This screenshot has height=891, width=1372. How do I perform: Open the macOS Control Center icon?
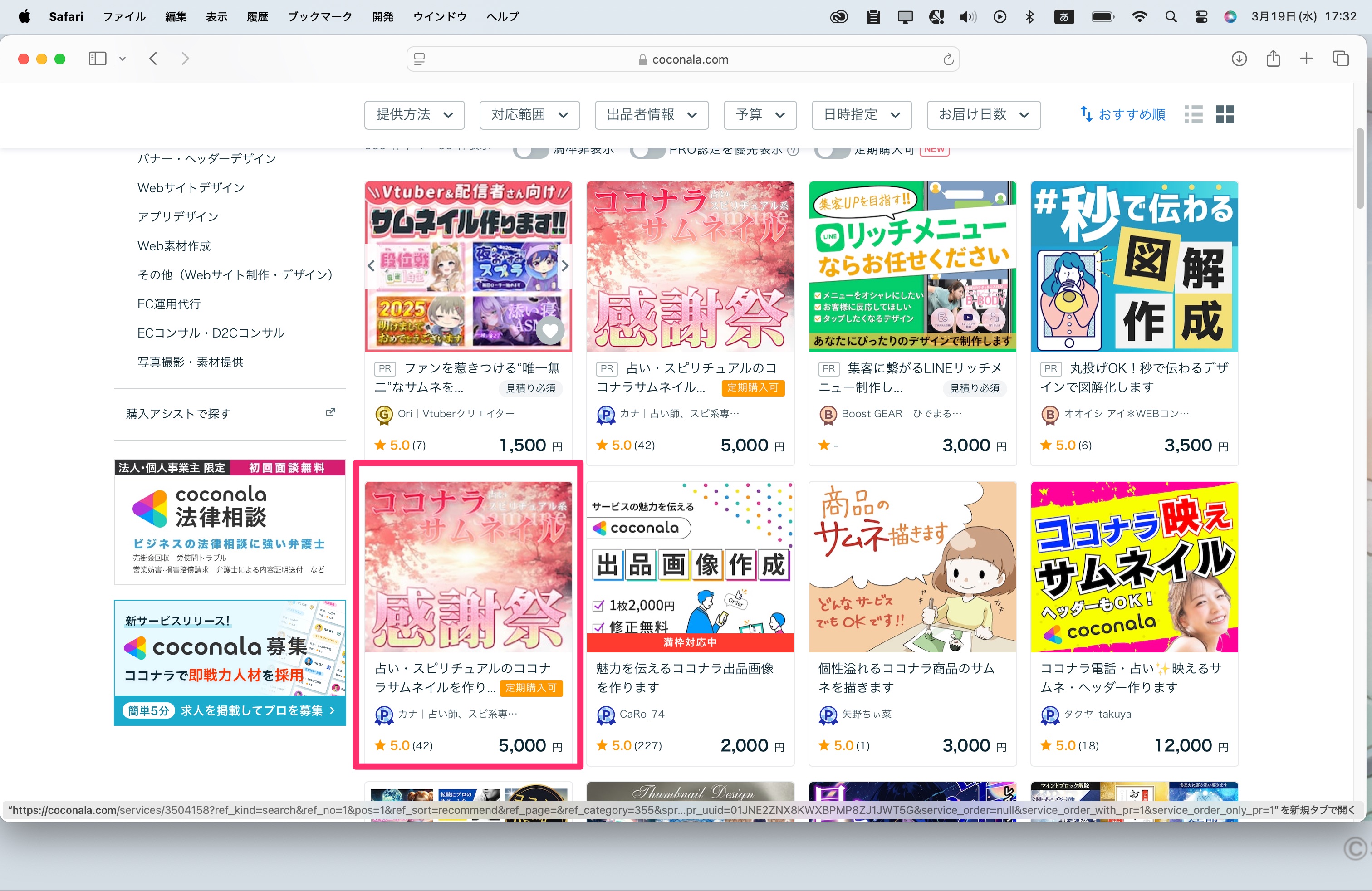(x=1201, y=17)
